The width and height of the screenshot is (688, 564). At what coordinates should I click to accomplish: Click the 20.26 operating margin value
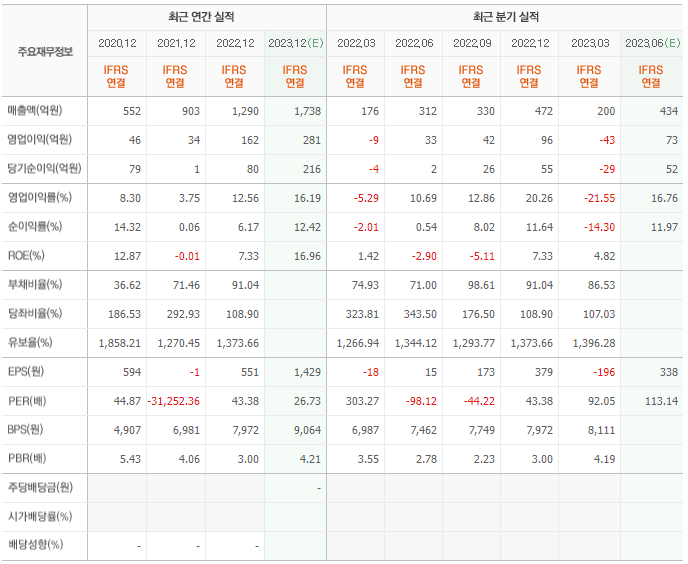539,198
